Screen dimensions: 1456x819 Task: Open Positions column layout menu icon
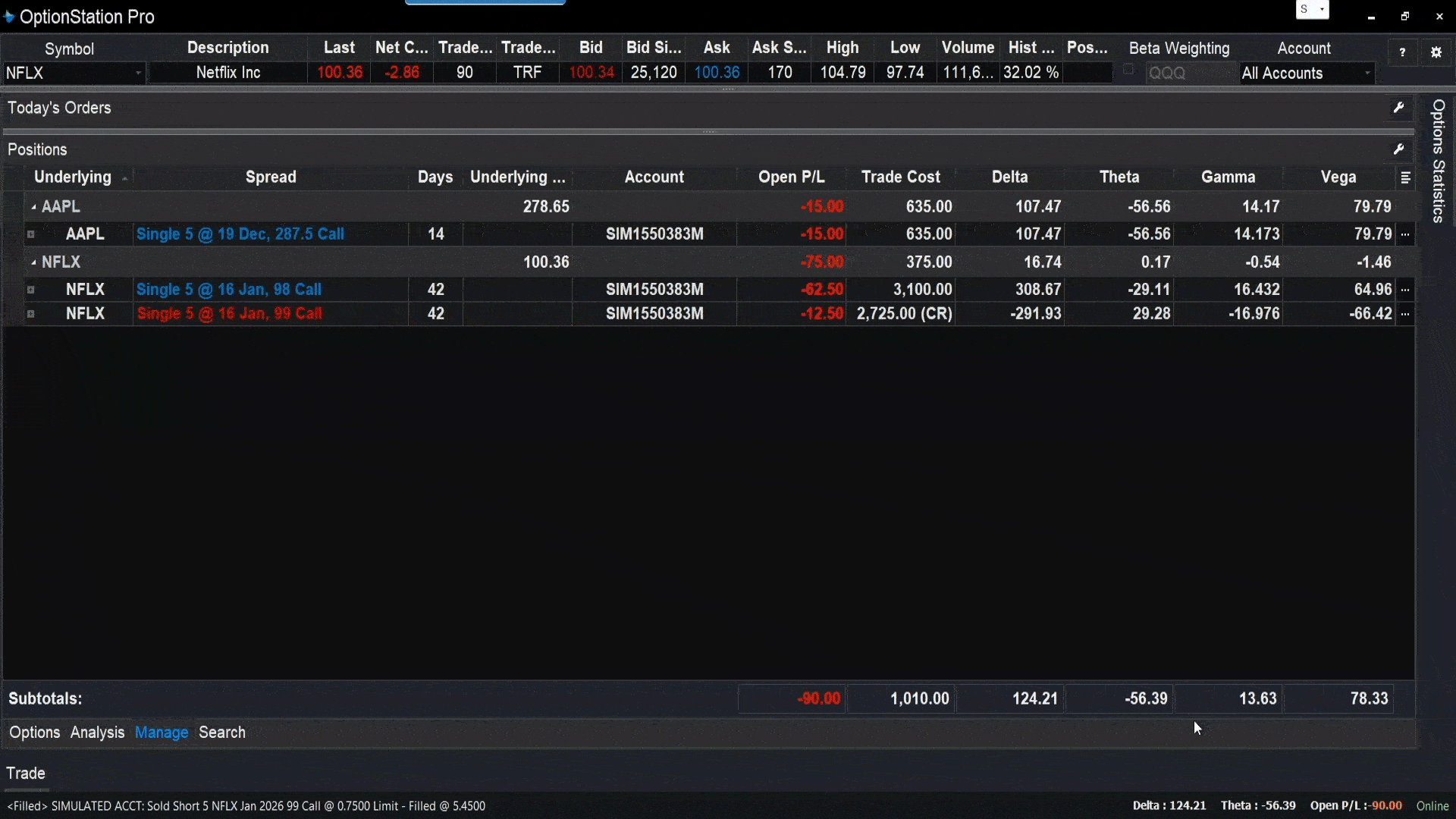[x=1405, y=177]
